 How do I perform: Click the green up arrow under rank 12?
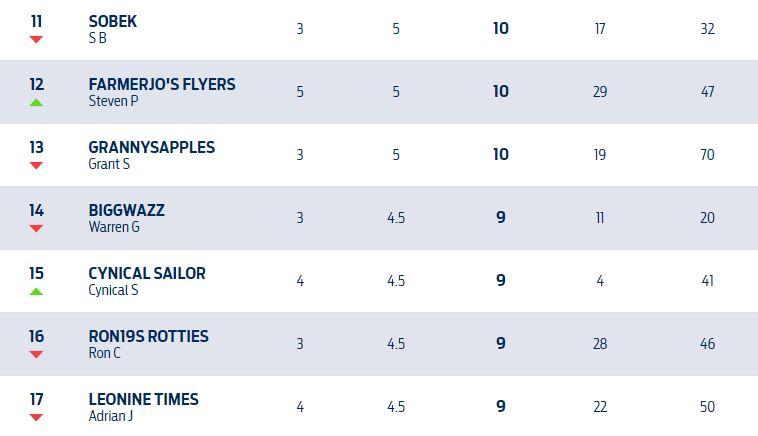(x=37, y=102)
